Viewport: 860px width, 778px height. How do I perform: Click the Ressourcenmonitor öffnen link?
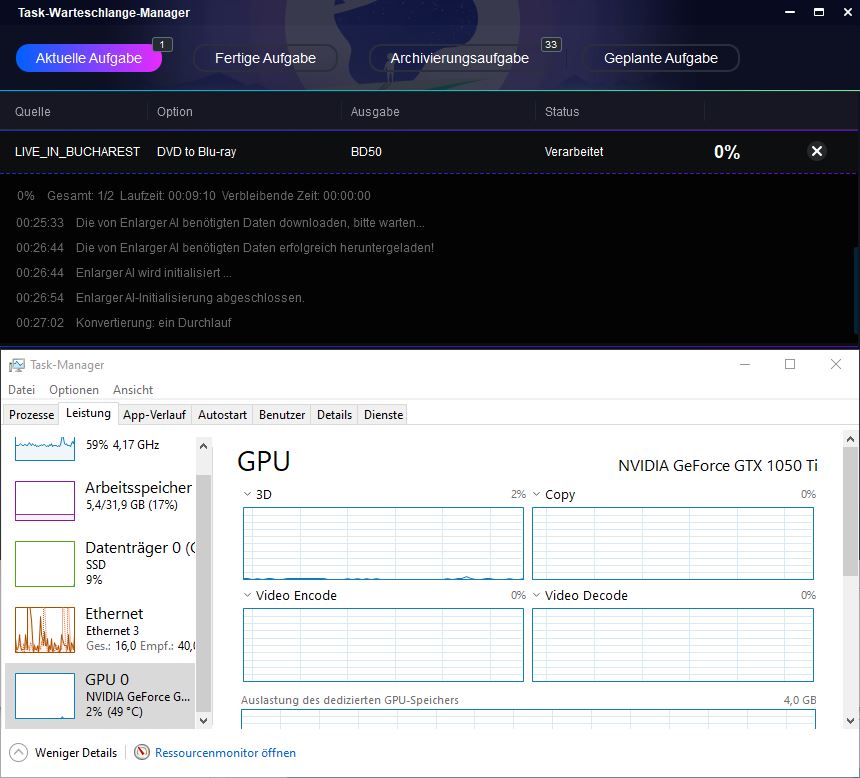point(225,753)
